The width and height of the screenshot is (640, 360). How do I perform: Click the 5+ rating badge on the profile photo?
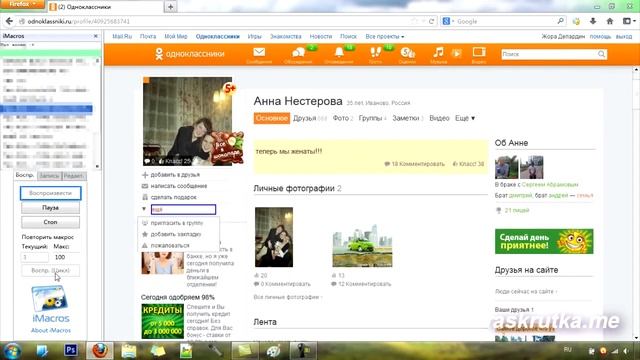pos(230,88)
